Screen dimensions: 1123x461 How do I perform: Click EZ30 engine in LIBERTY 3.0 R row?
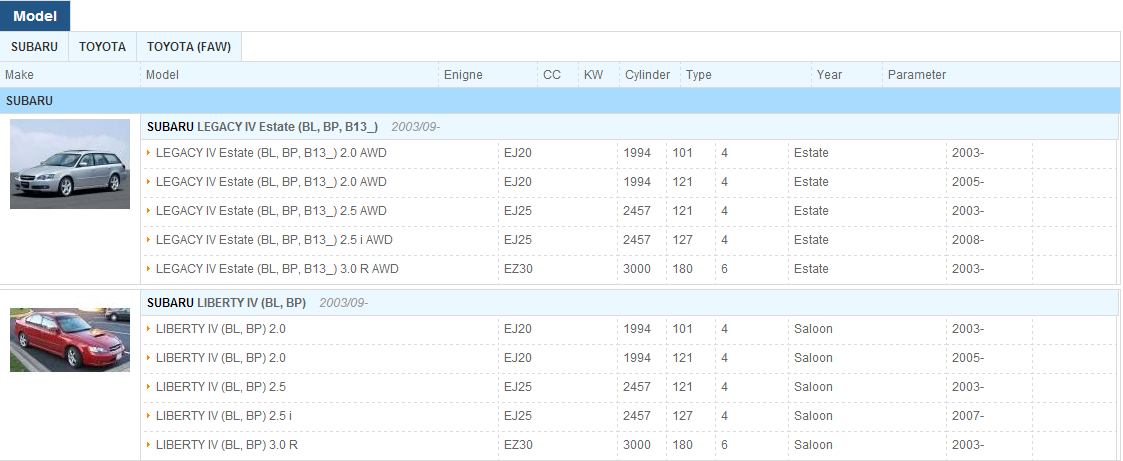(x=518, y=445)
